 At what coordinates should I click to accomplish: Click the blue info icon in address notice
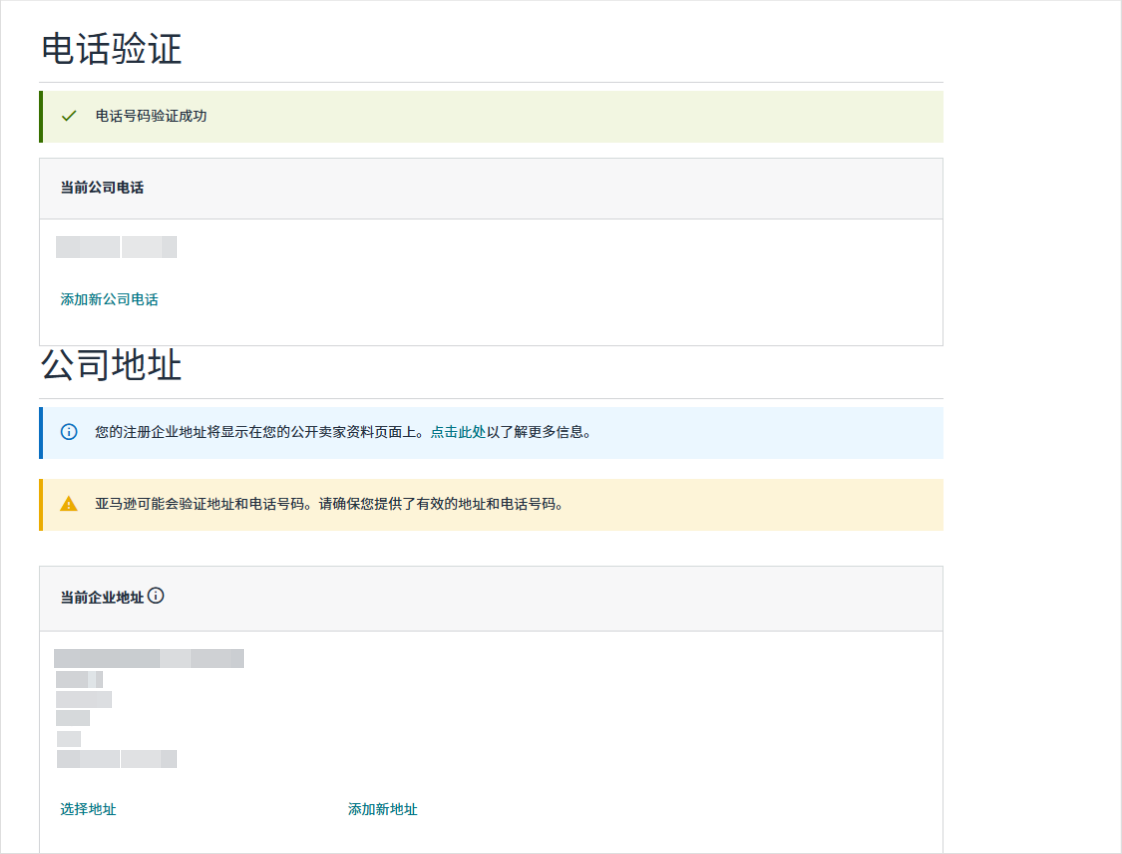69,433
